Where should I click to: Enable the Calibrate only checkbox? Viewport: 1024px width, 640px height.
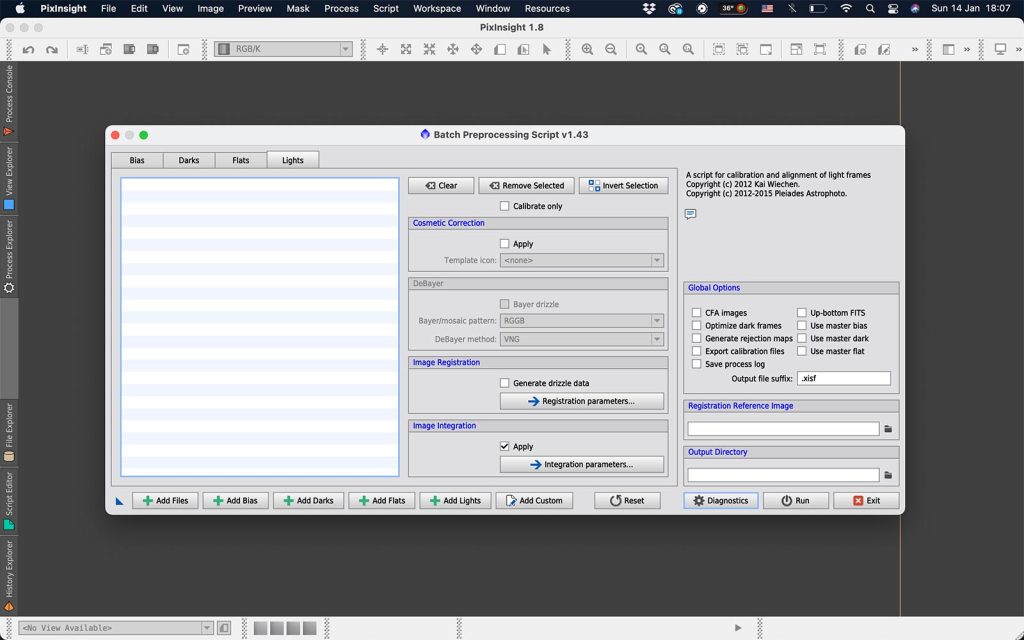[x=505, y=206]
